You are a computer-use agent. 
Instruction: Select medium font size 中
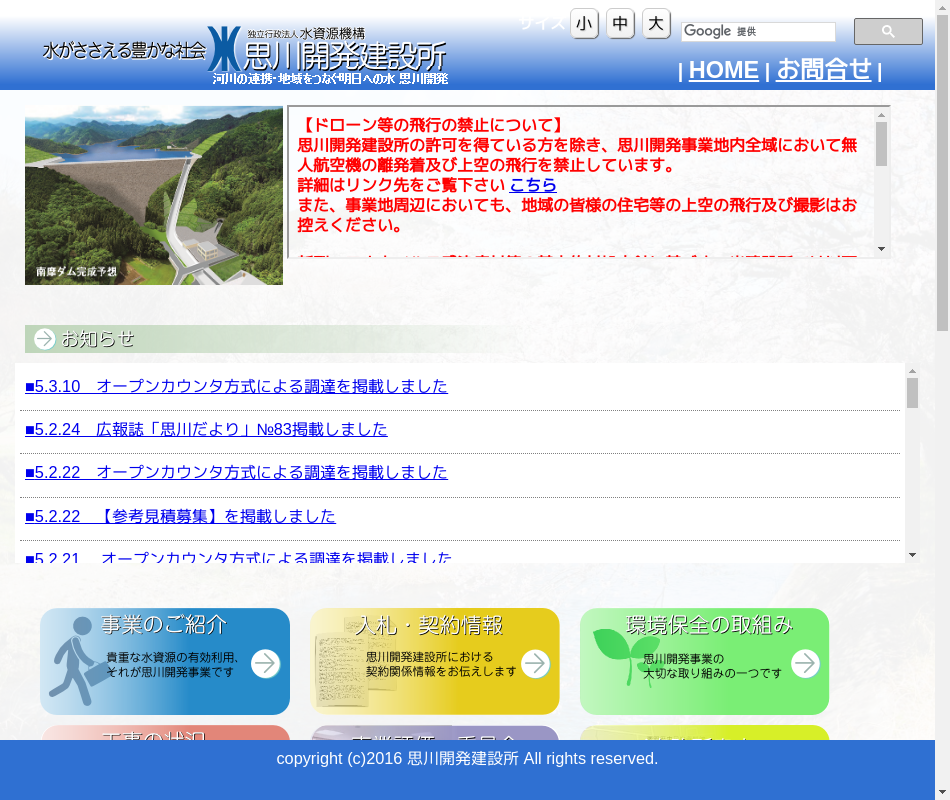(x=620, y=24)
